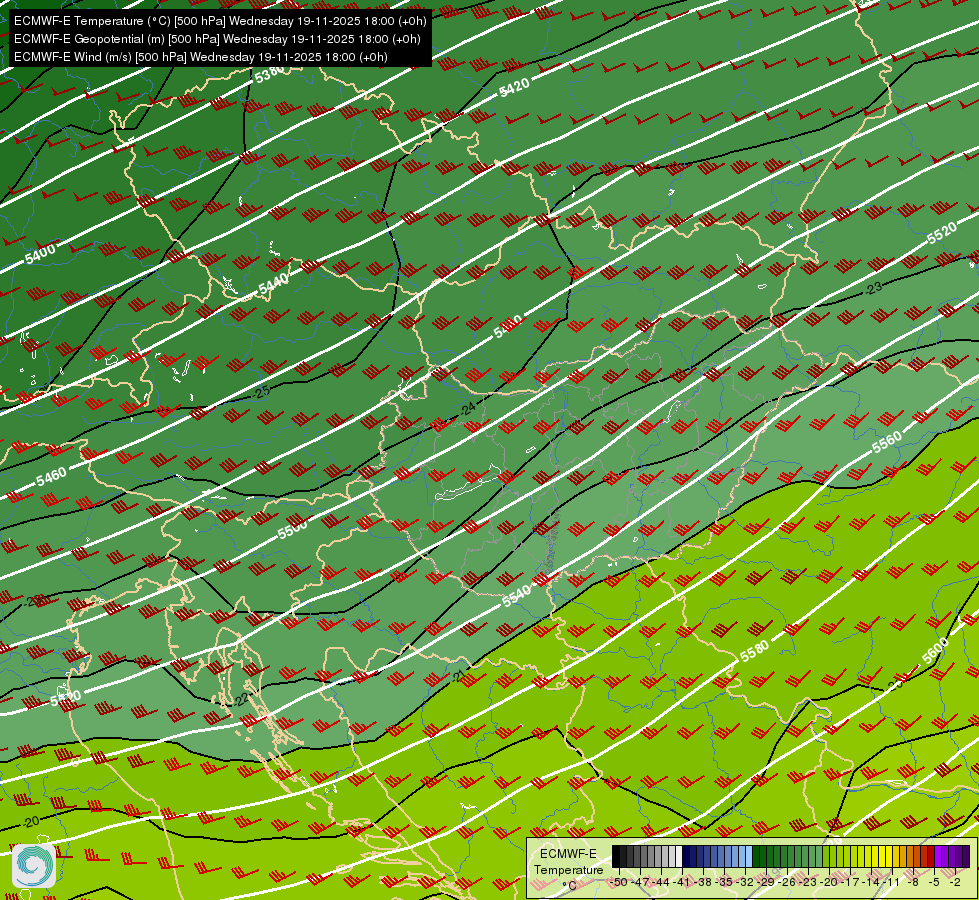The image size is (979, 900).
Task: Click the -14 value on the legend scale
Action: click(871, 882)
